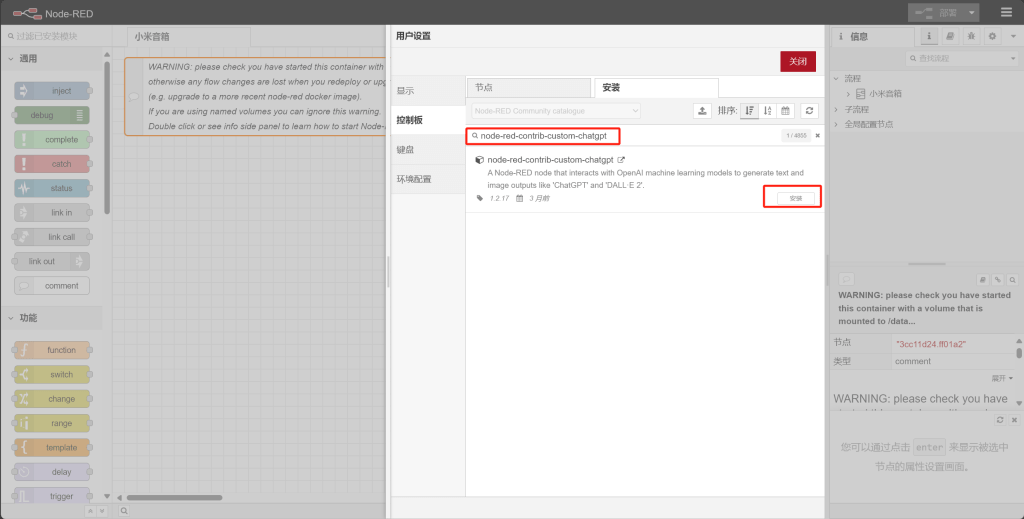Screen dimensions: 1024x519
Task: Expand the 小米音箱 flow tree item
Action: coord(848,94)
